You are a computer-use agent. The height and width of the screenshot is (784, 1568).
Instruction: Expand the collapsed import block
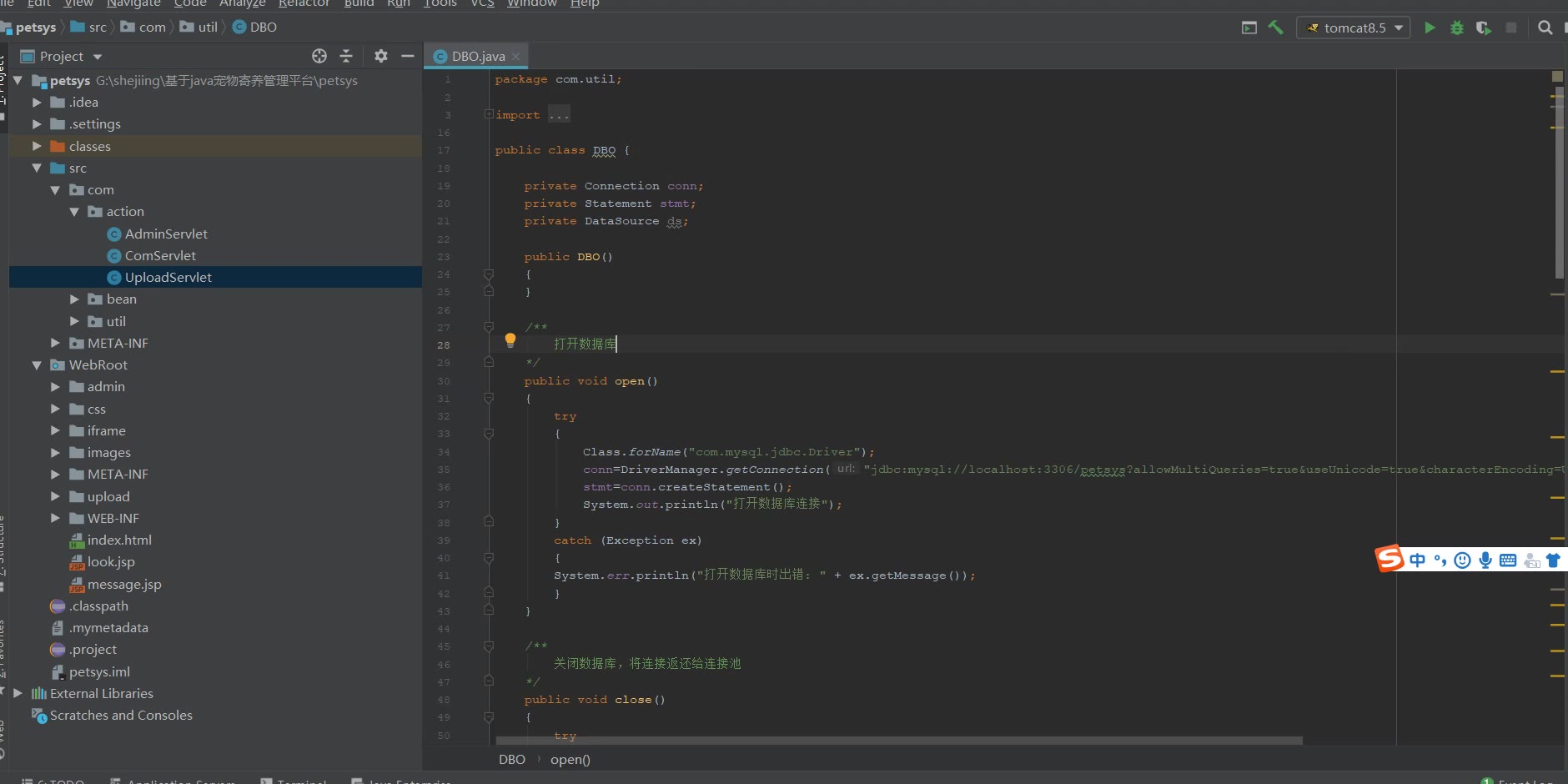coord(490,114)
